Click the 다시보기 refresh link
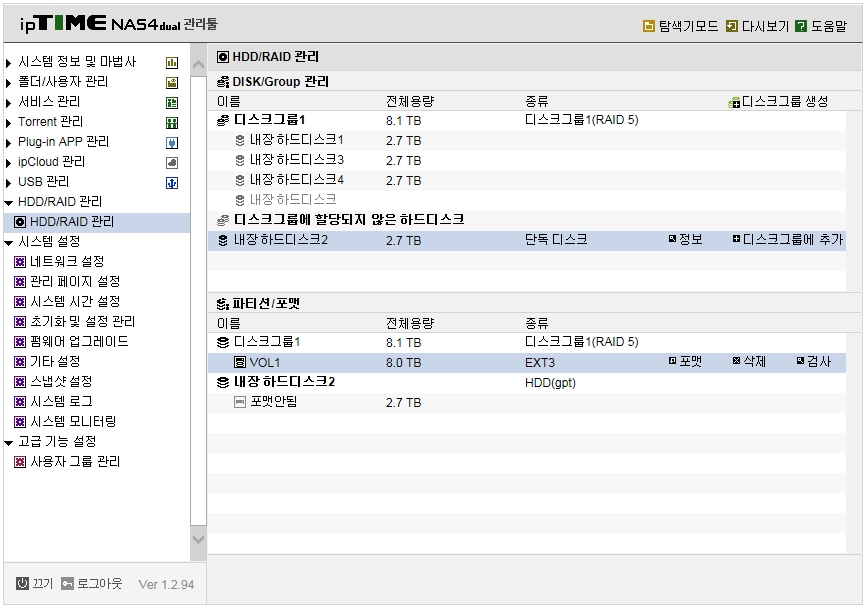 pyautogui.click(x=757, y=26)
